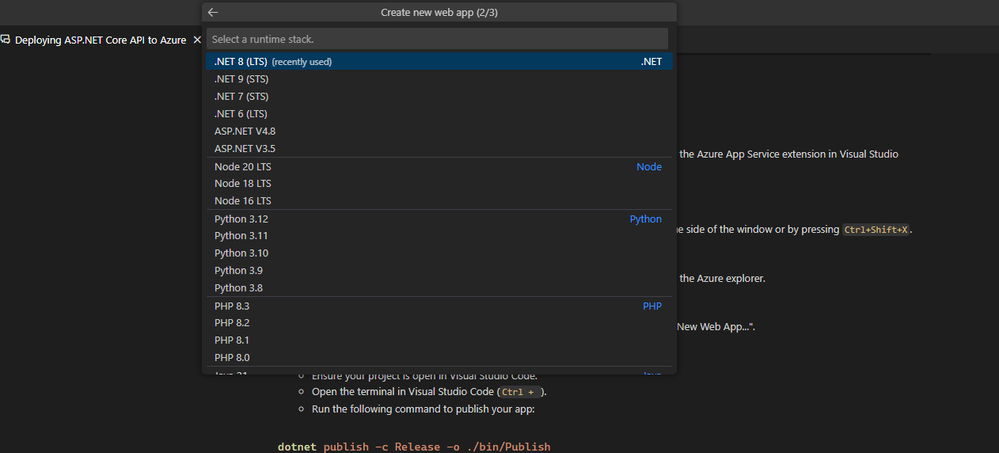Select Python 3.9 runtime

(x=440, y=270)
